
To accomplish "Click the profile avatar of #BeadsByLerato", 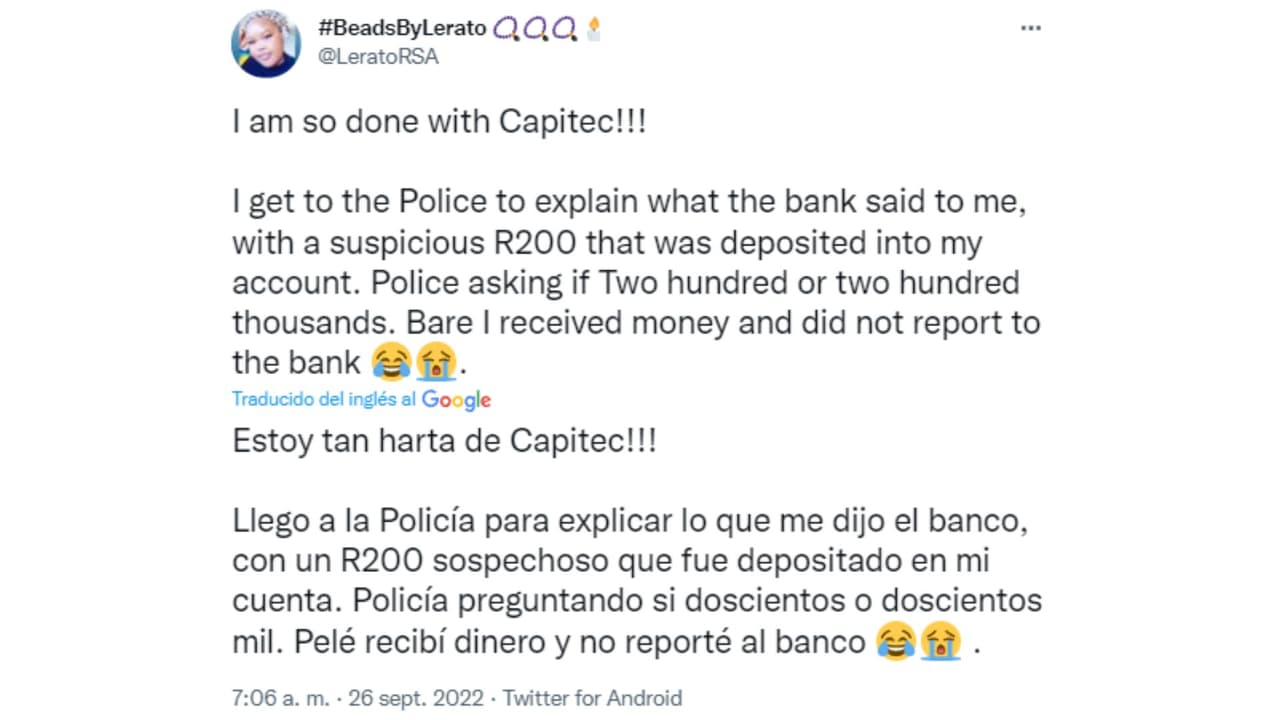I will [x=265, y=43].
